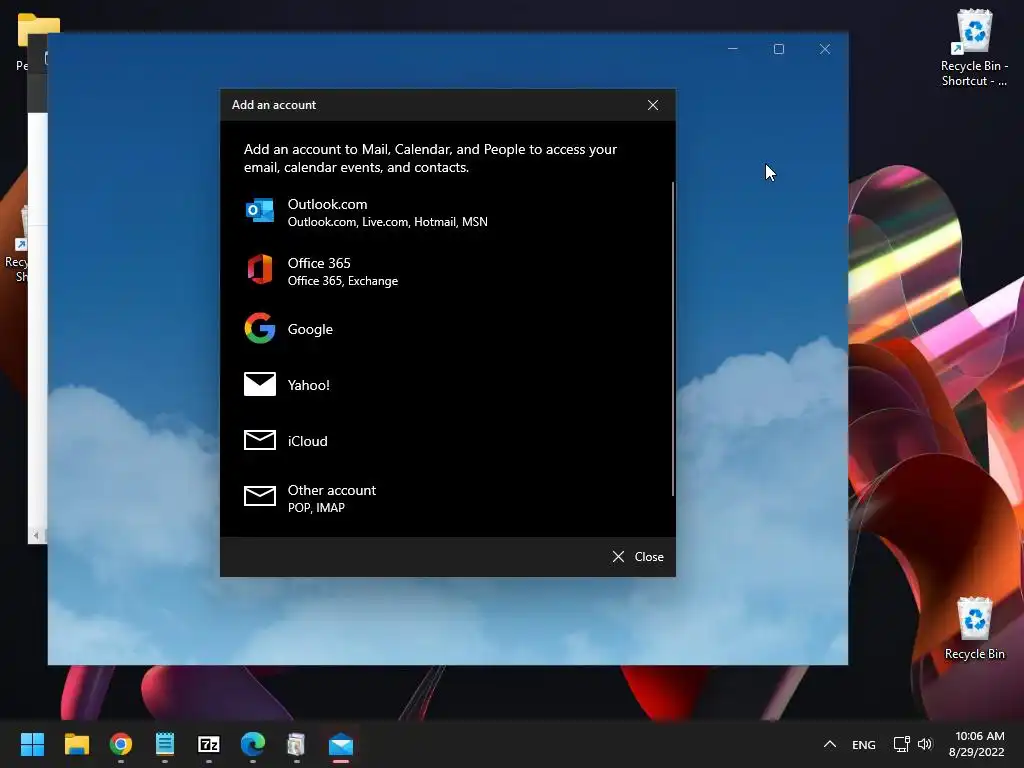
Task: Click the ENG language indicator
Action: click(863, 744)
